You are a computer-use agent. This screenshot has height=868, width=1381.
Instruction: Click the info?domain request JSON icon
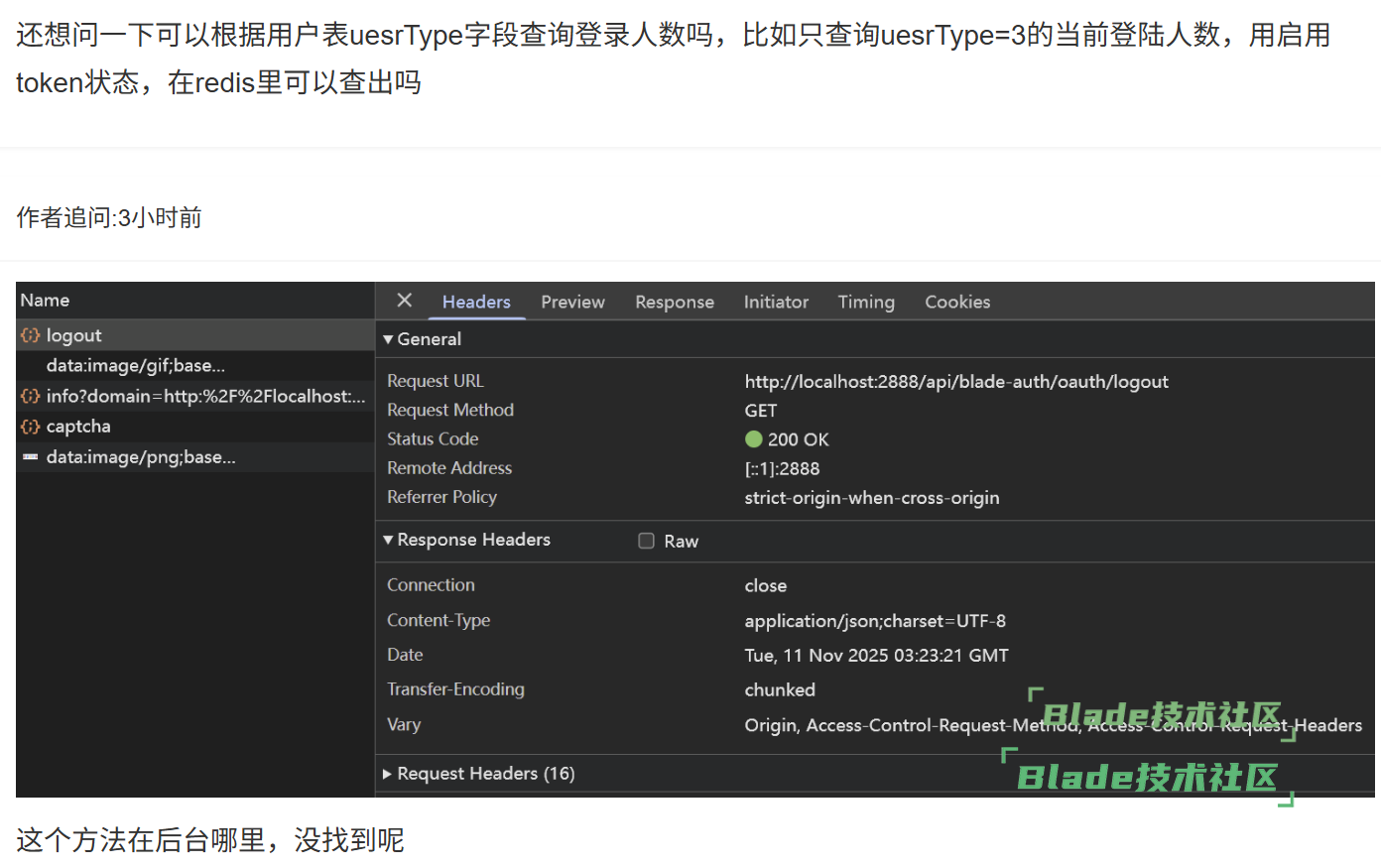click(x=31, y=397)
